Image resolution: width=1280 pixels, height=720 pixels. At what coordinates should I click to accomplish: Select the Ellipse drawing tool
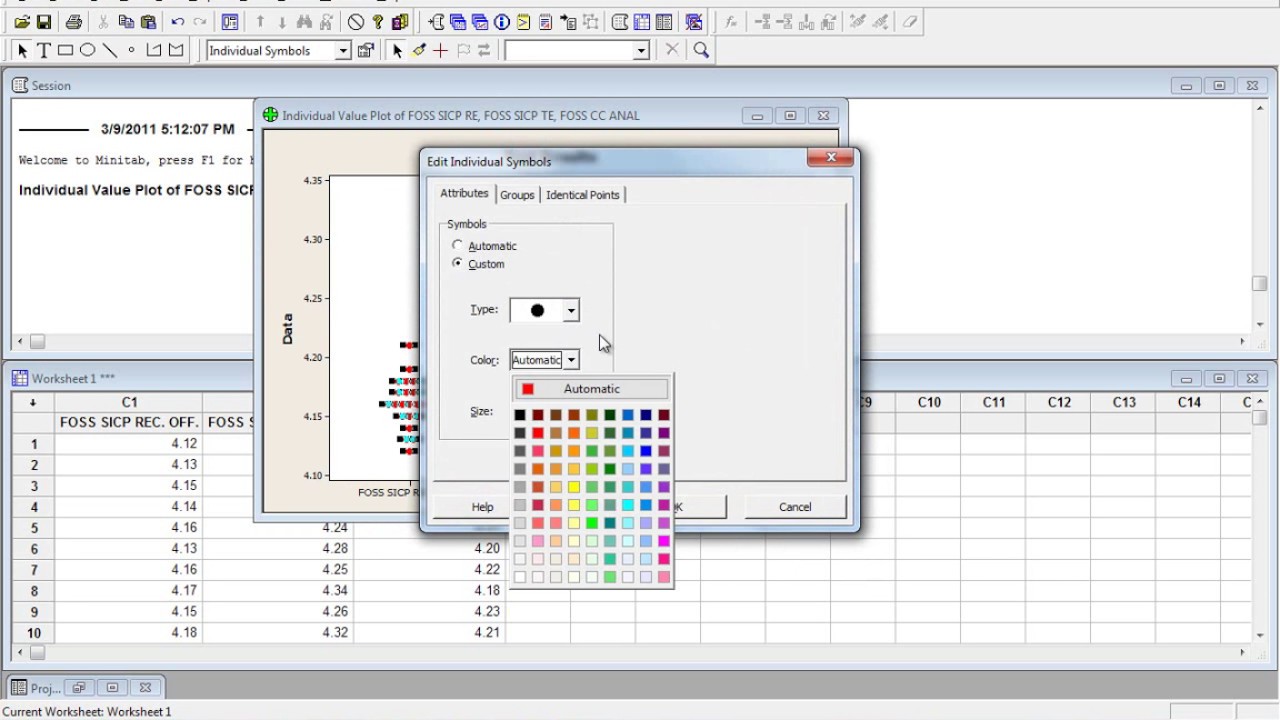(x=88, y=50)
